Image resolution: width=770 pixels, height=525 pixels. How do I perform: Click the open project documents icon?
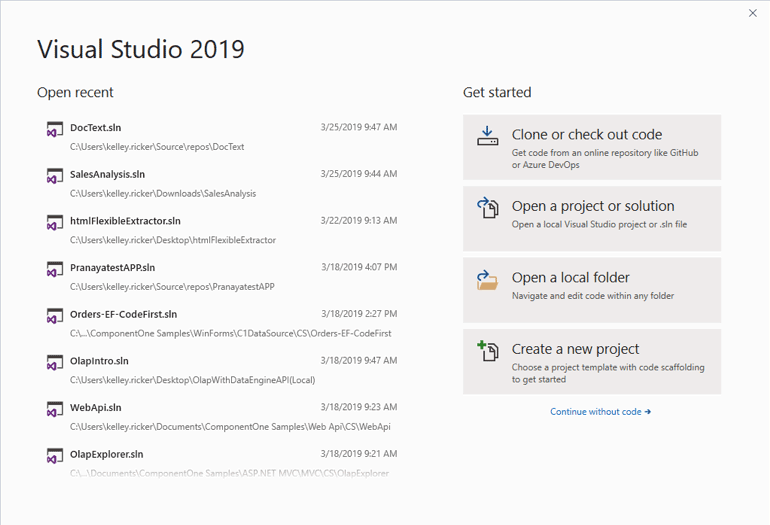(488, 208)
